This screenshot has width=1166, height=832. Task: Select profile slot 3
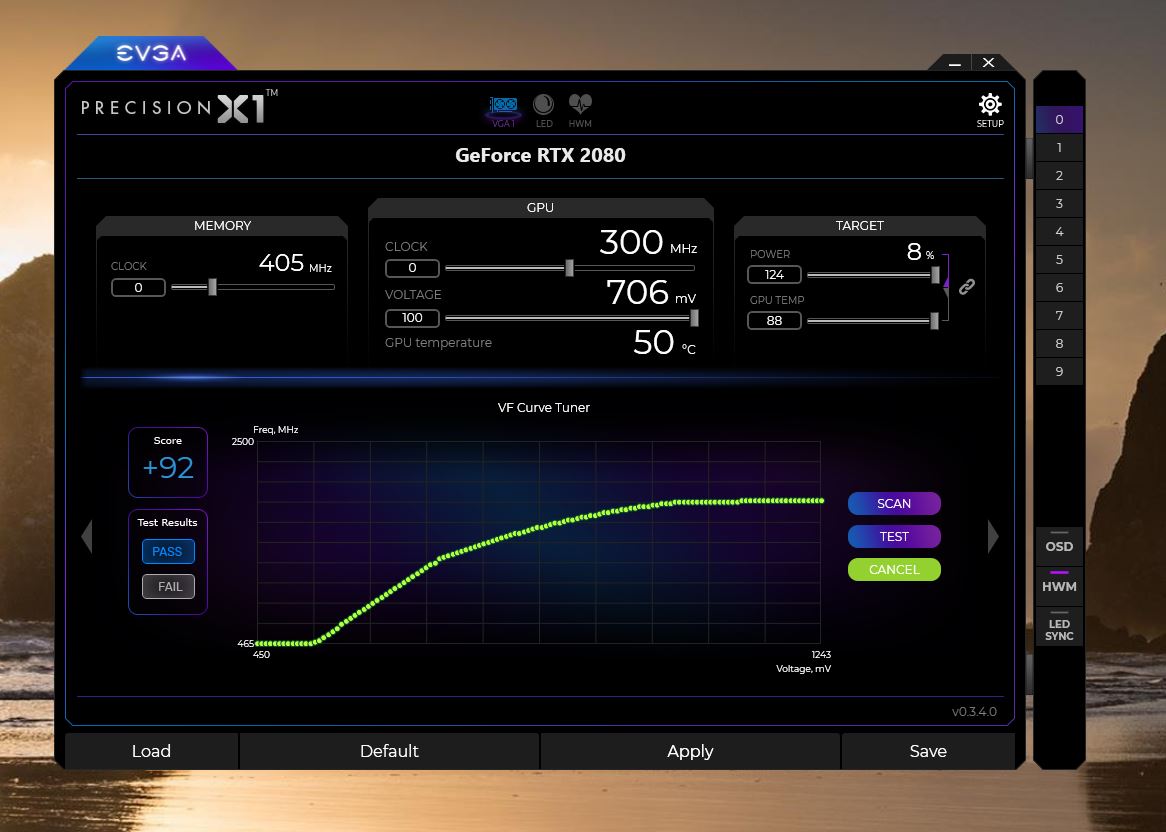(x=1059, y=203)
